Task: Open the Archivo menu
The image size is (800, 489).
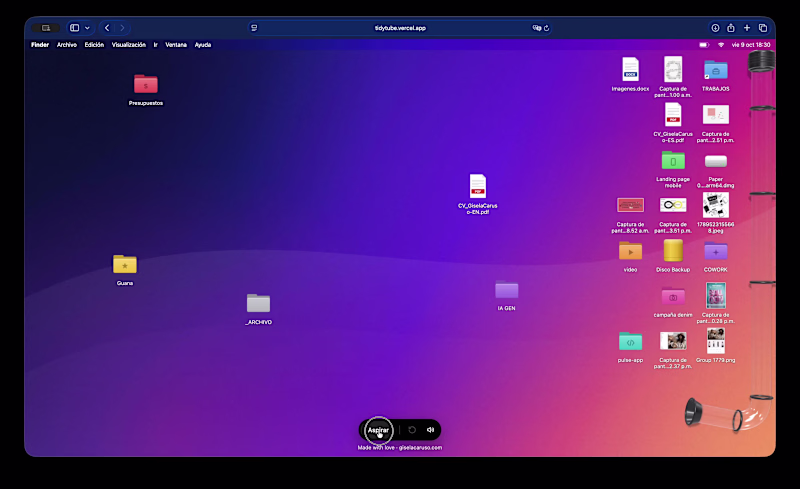Action: pos(66,45)
